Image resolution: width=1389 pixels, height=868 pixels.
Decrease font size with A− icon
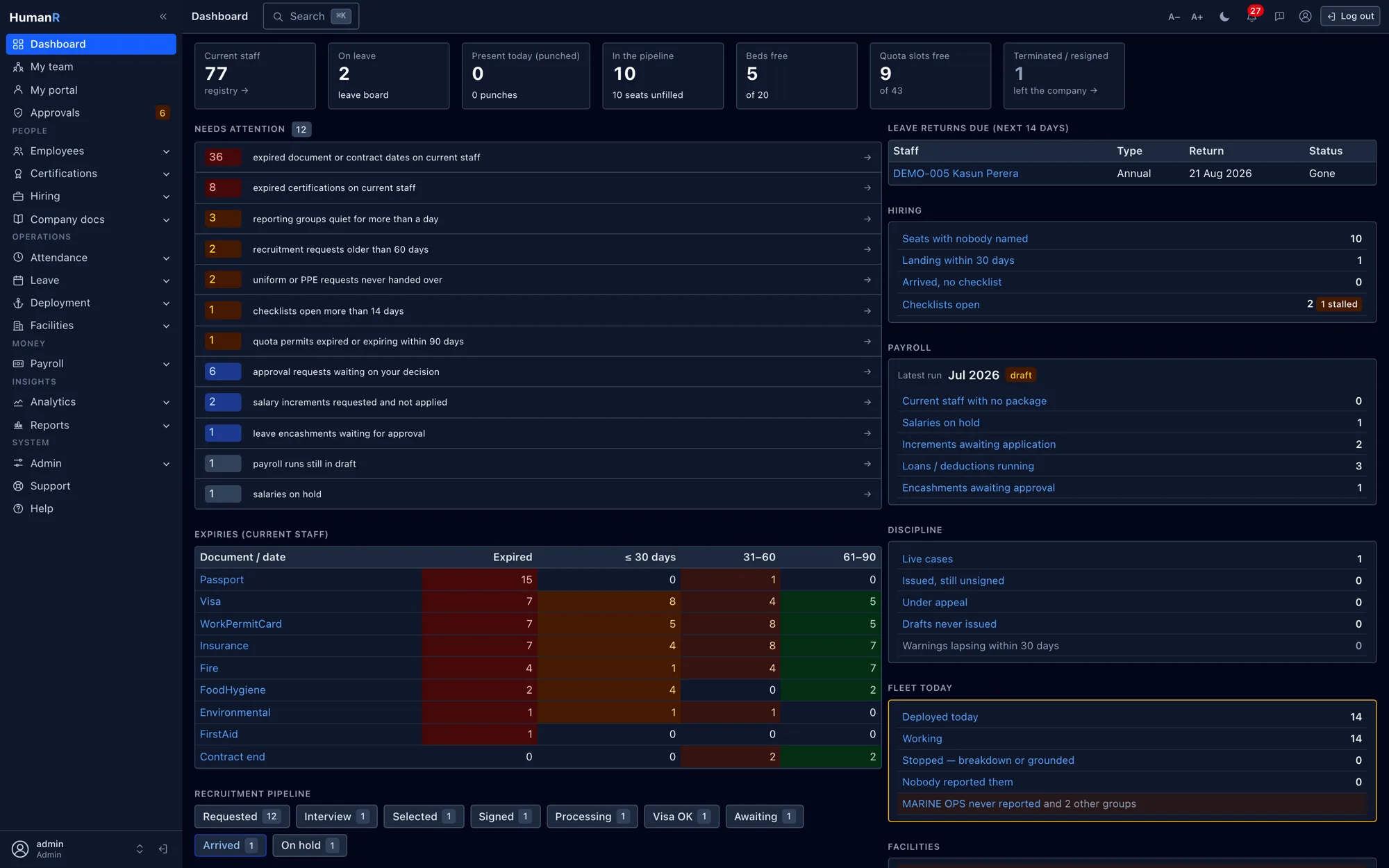pyautogui.click(x=1174, y=17)
